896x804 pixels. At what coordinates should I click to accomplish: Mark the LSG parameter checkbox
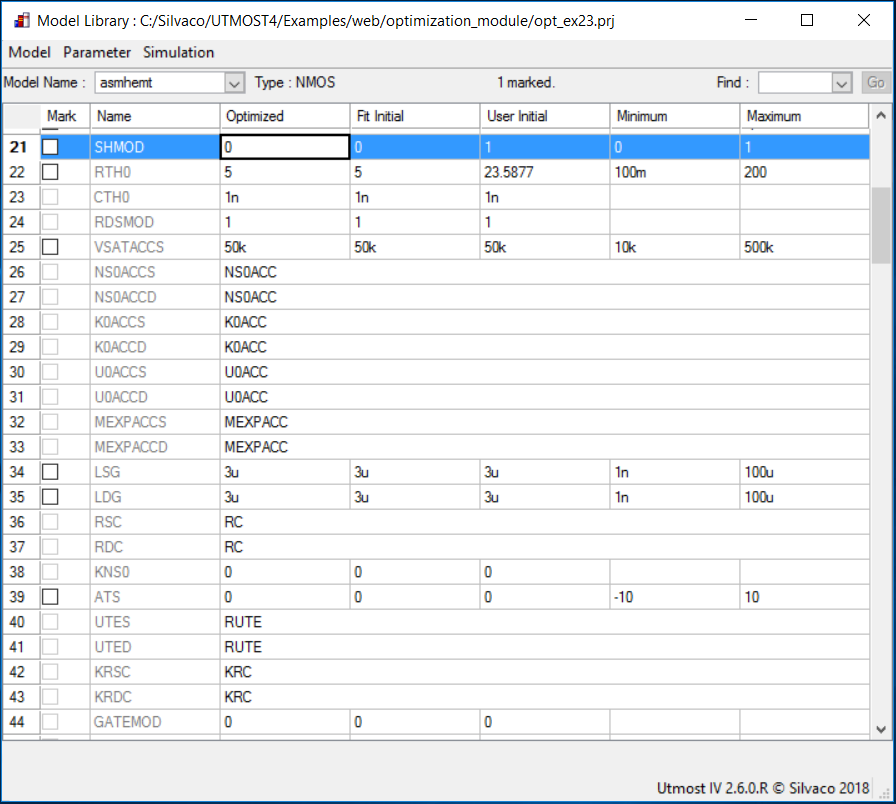click(50, 472)
